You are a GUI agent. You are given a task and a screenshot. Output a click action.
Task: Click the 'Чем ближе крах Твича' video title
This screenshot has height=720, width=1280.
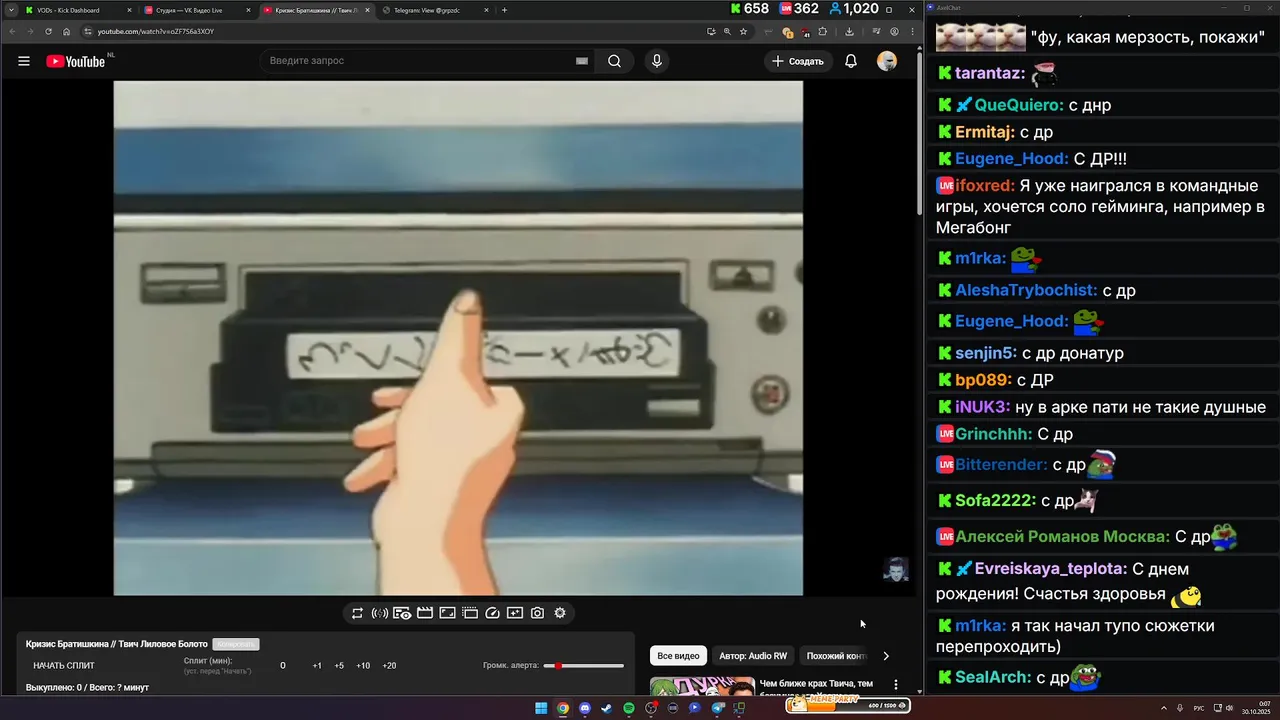pos(816,683)
